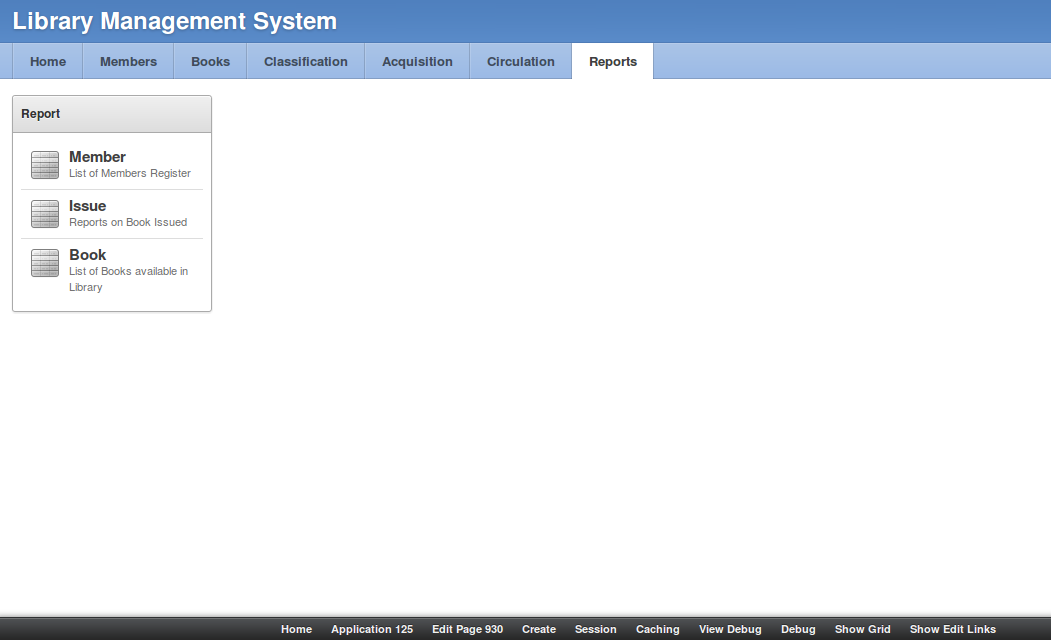The image size is (1051, 640).
Task: Open the Issue report link
Action: [x=87, y=206]
